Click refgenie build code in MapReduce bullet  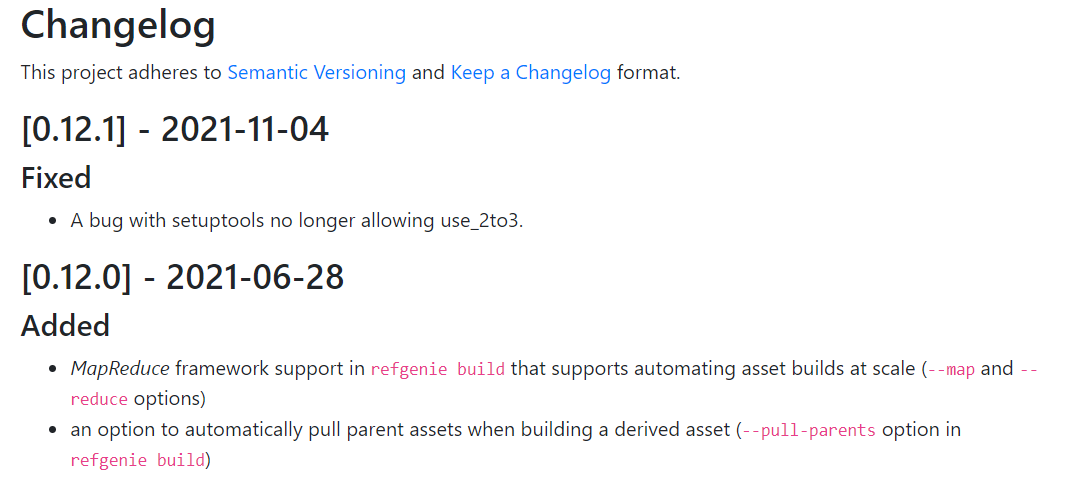pos(438,369)
